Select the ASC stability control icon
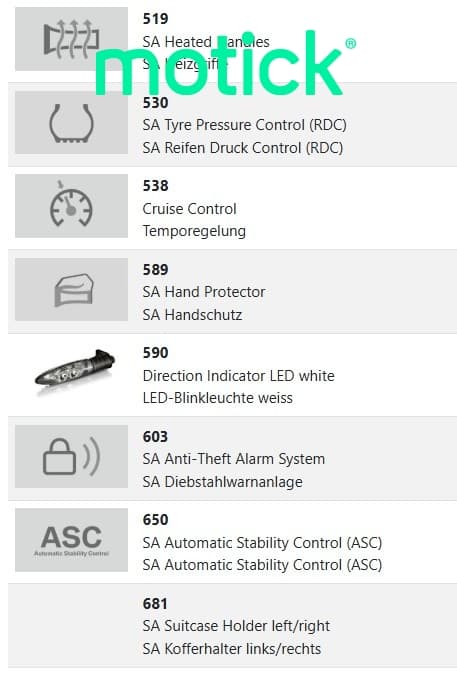 pos(71,540)
